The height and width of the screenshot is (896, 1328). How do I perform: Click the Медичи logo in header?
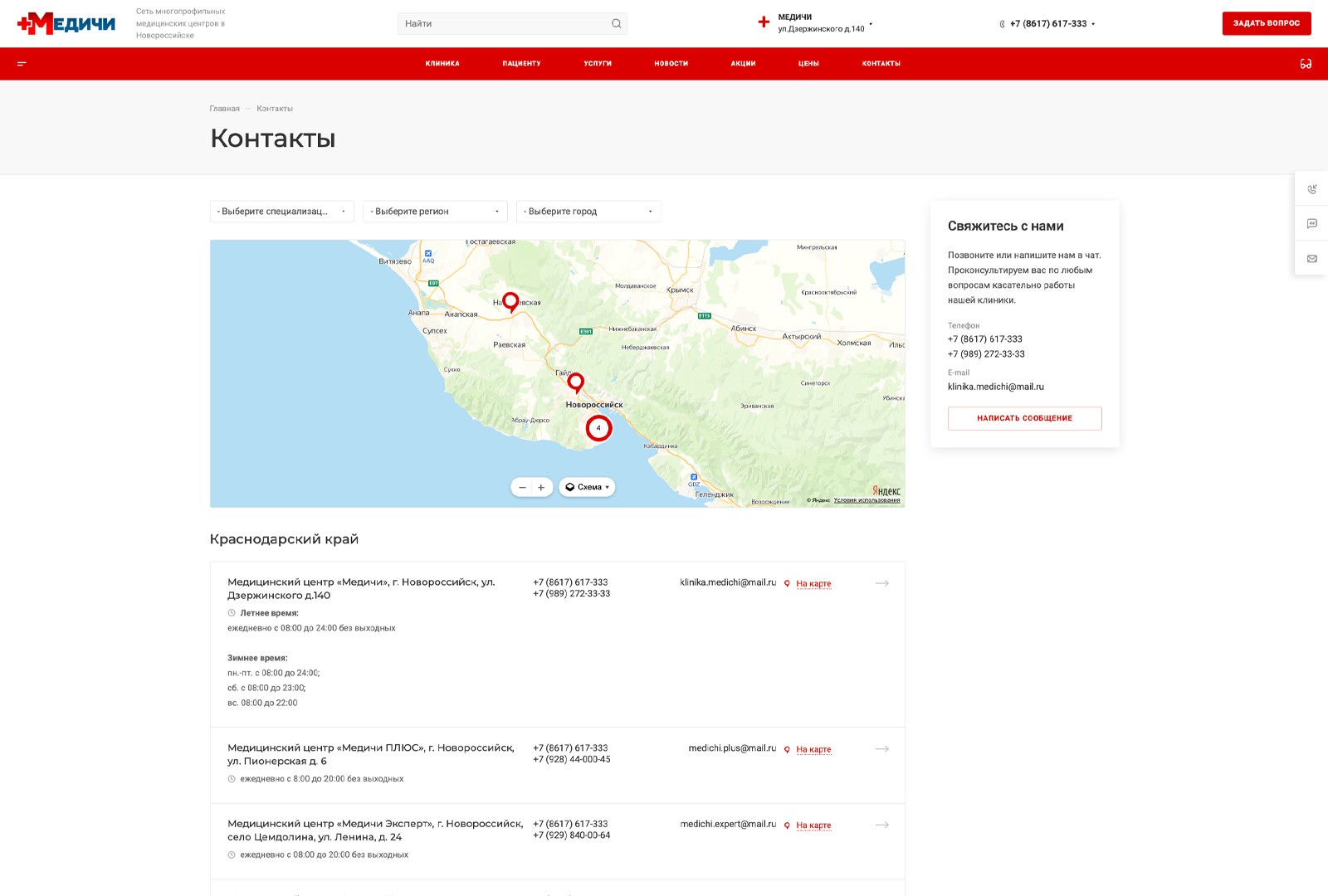66,23
